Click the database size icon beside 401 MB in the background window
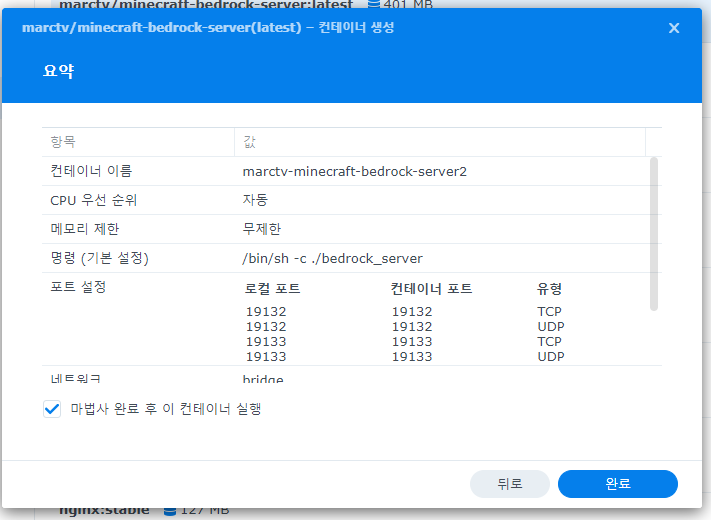 373,4
